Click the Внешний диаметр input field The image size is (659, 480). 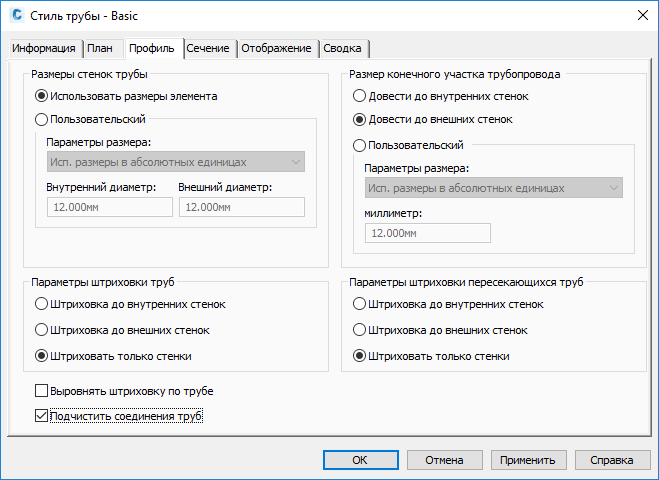tap(241, 207)
